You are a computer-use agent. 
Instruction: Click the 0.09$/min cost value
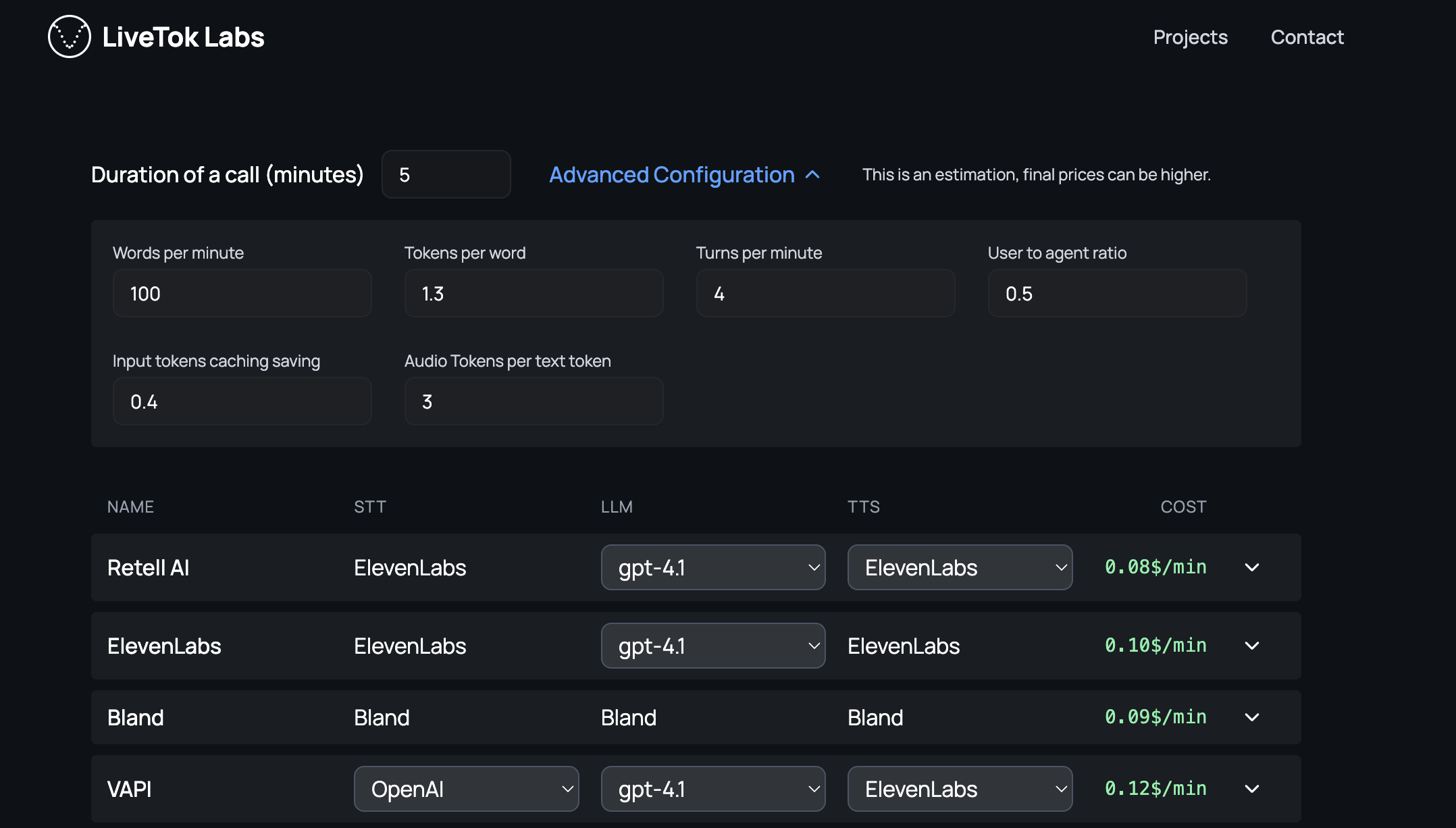click(1155, 717)
